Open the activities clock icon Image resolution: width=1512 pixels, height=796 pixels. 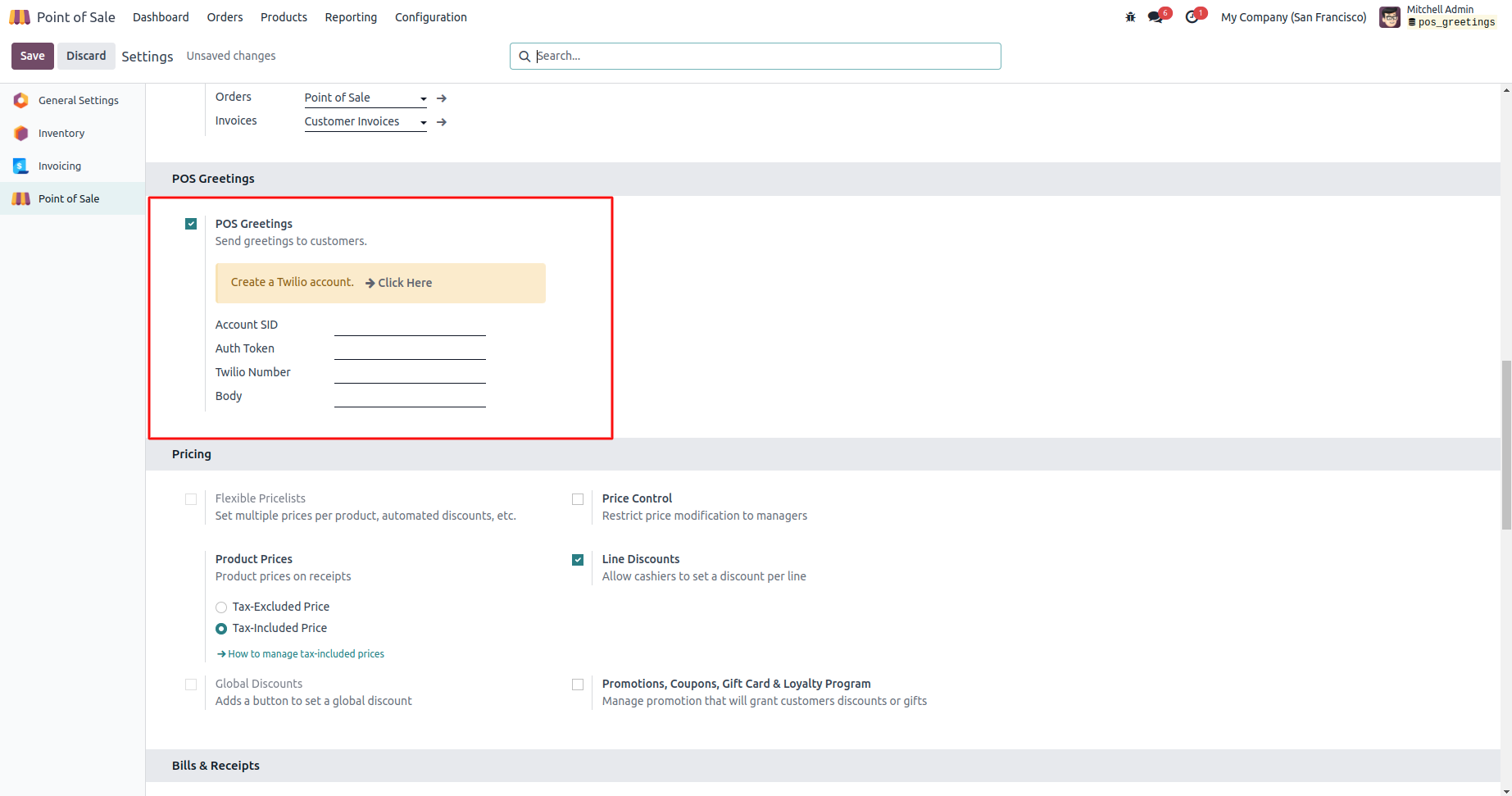[x=1192, y=17]
